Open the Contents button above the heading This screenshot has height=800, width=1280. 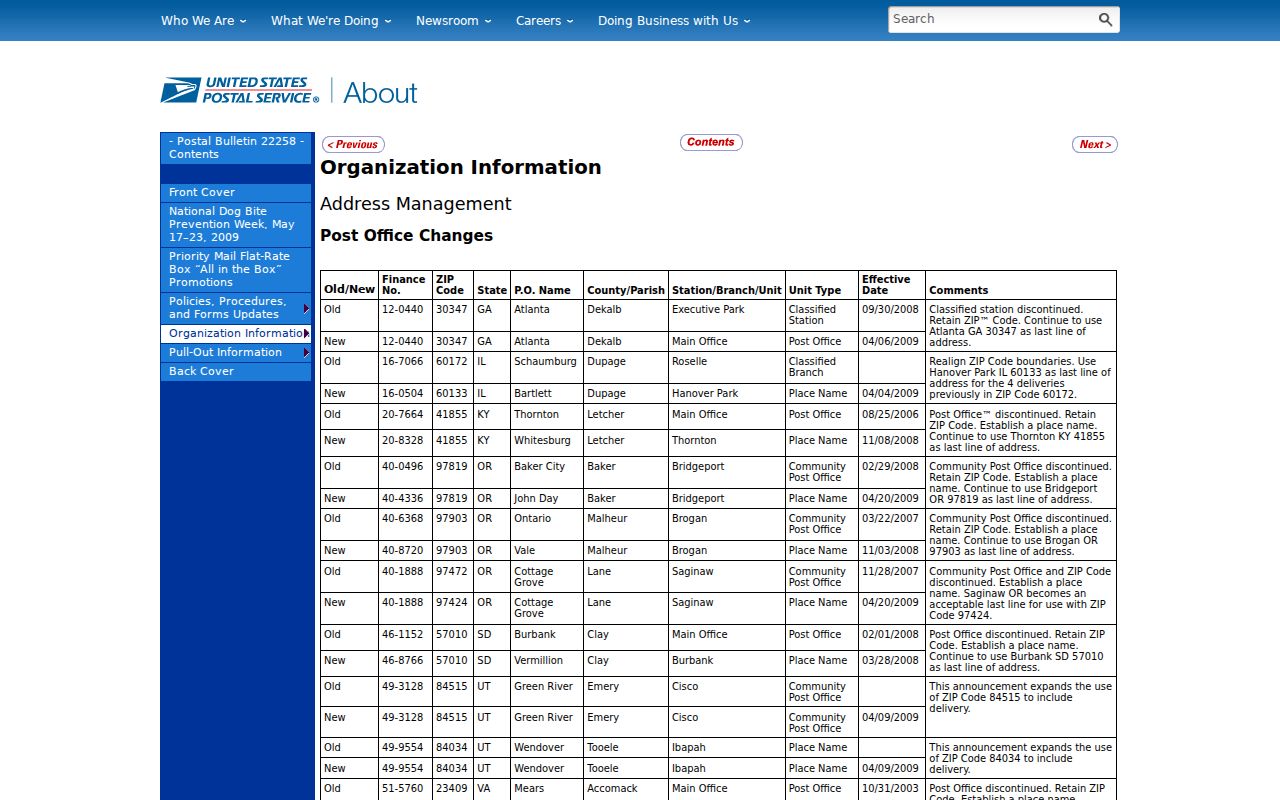(x=711, y=143)
